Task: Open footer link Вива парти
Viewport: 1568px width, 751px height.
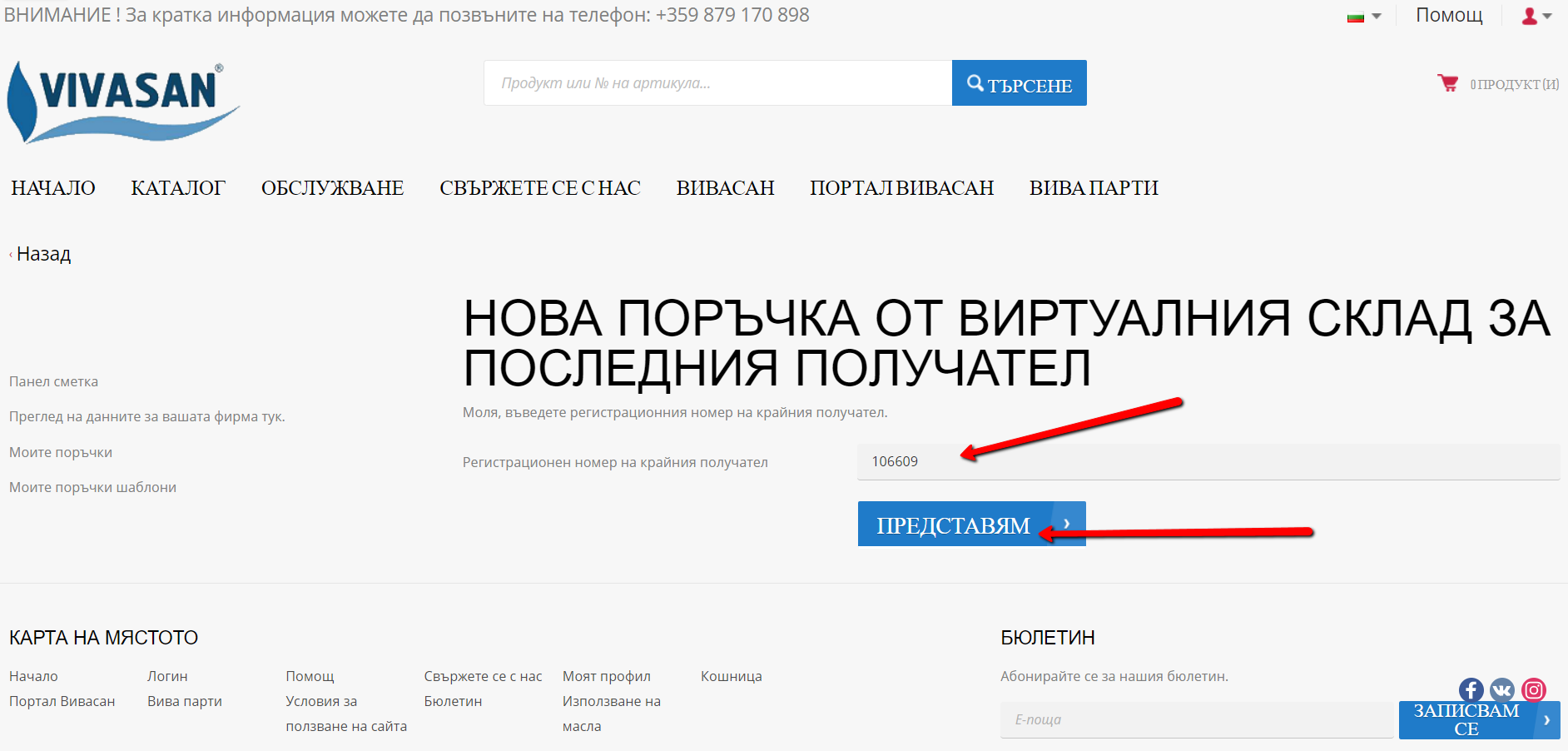Action: point(185,701)
